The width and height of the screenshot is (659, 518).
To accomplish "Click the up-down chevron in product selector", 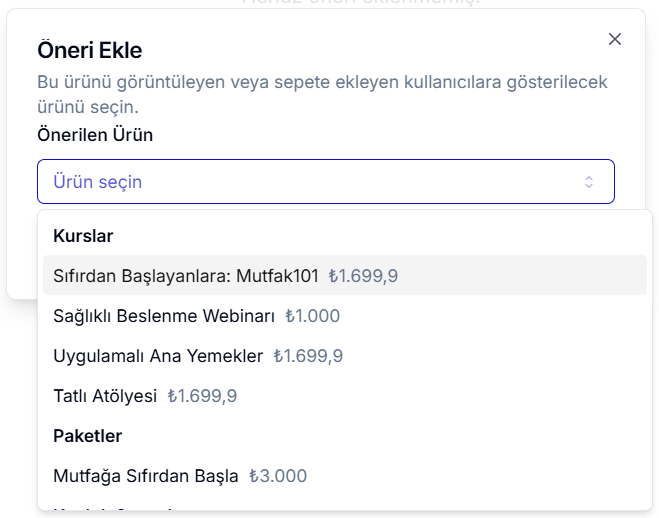I will coord(589,182).
